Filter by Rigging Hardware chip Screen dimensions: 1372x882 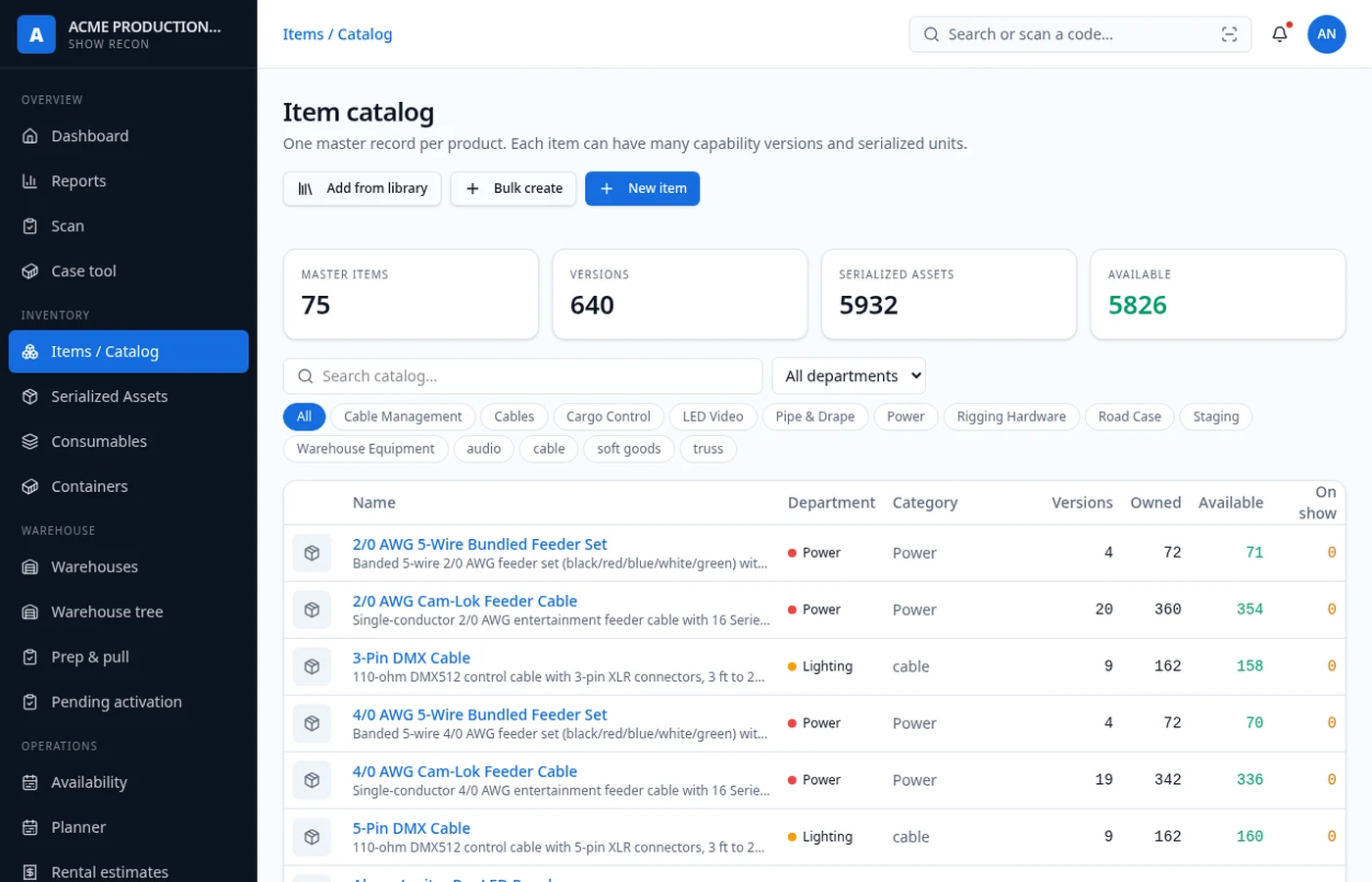[x=1011, y=416]
